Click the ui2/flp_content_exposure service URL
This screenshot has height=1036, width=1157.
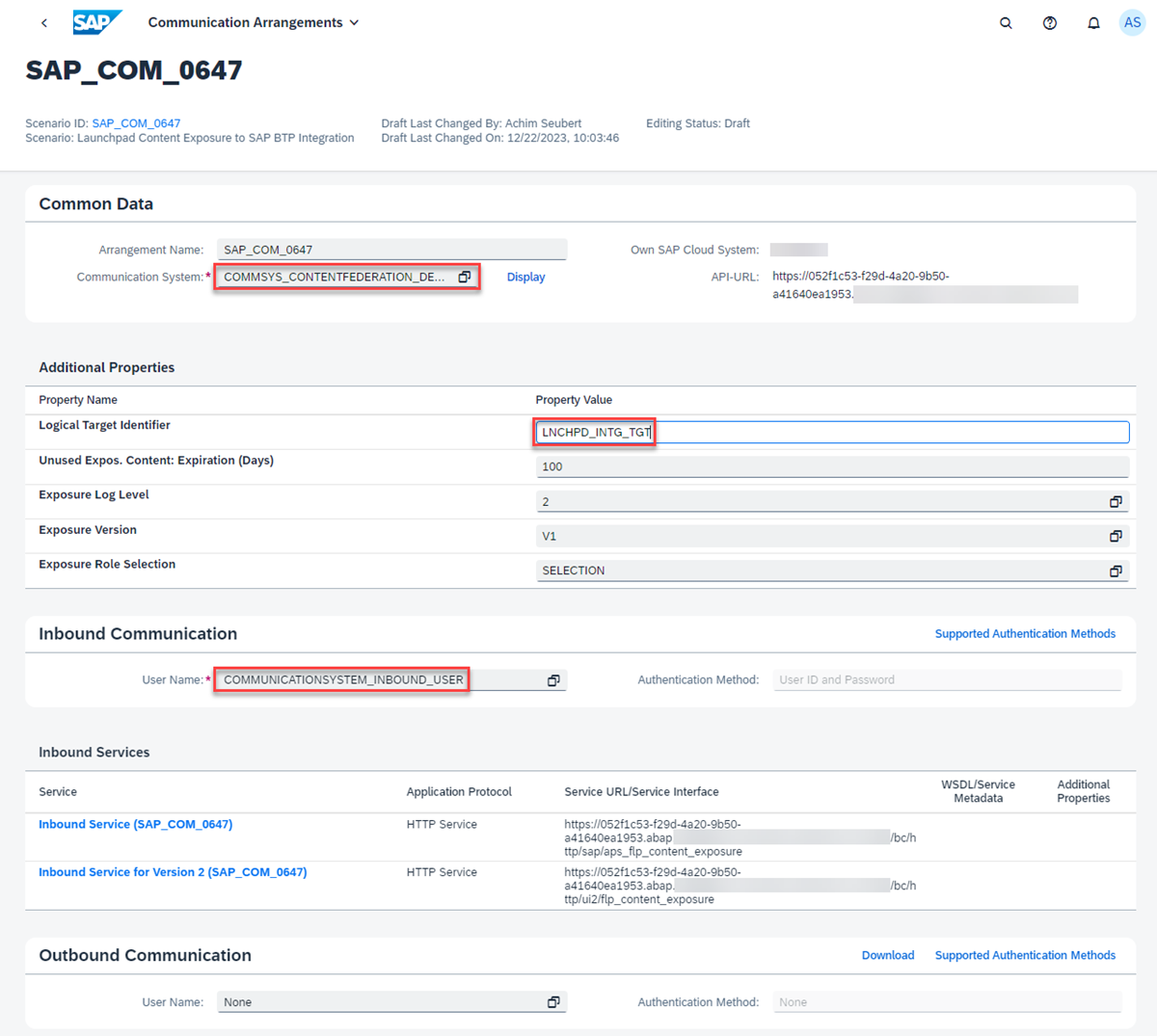coord(740,886)
